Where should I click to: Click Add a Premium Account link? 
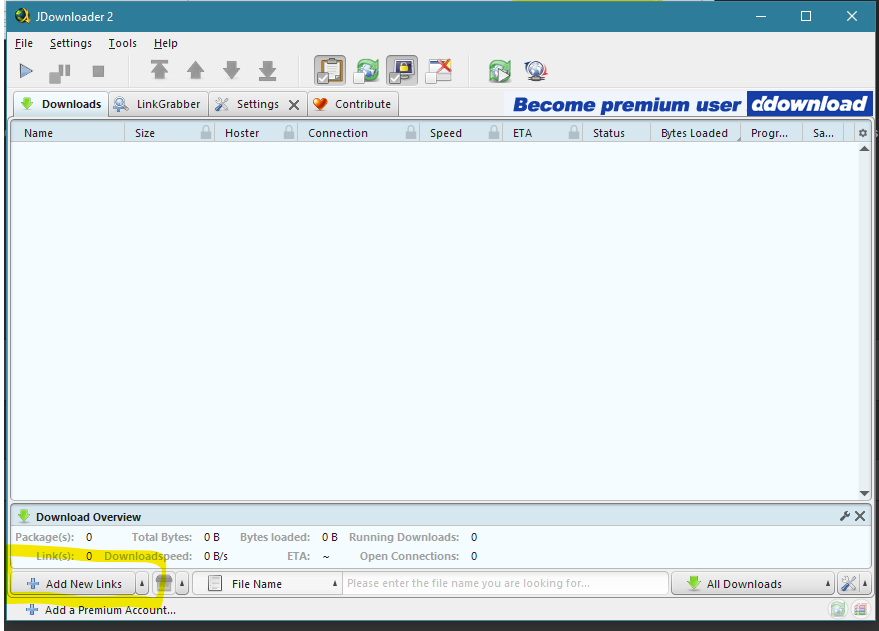click(101, 610)
